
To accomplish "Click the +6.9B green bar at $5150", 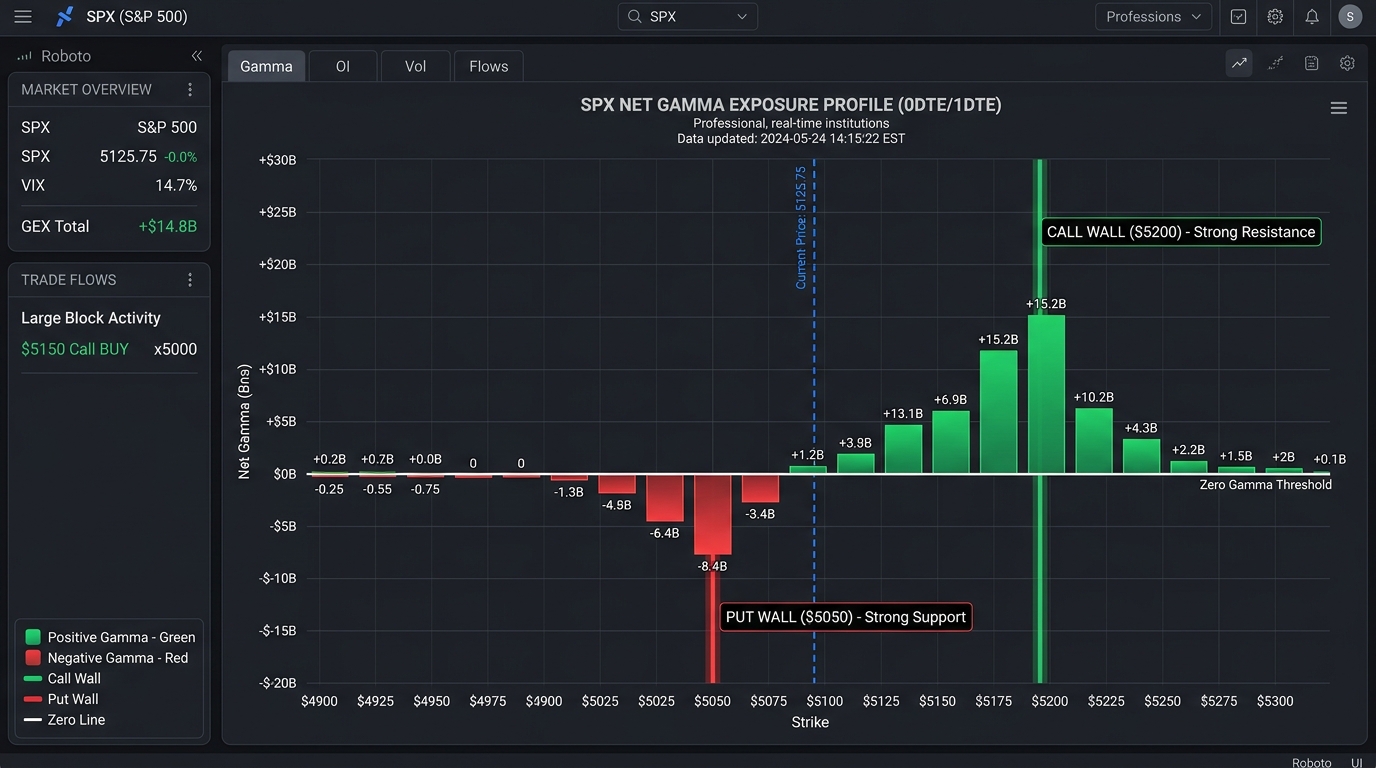I will point(951,442).
